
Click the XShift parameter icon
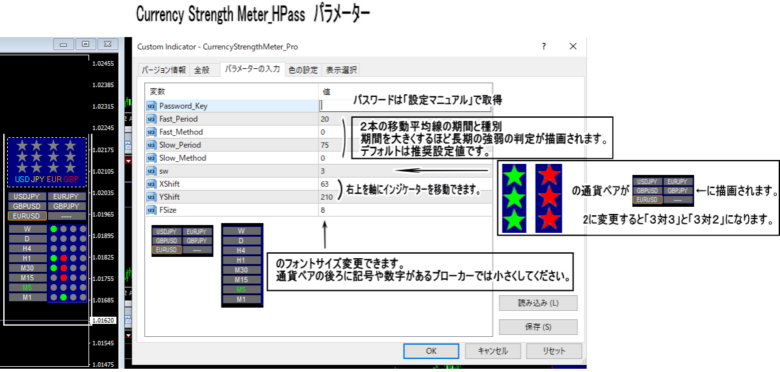coord(151,185)
